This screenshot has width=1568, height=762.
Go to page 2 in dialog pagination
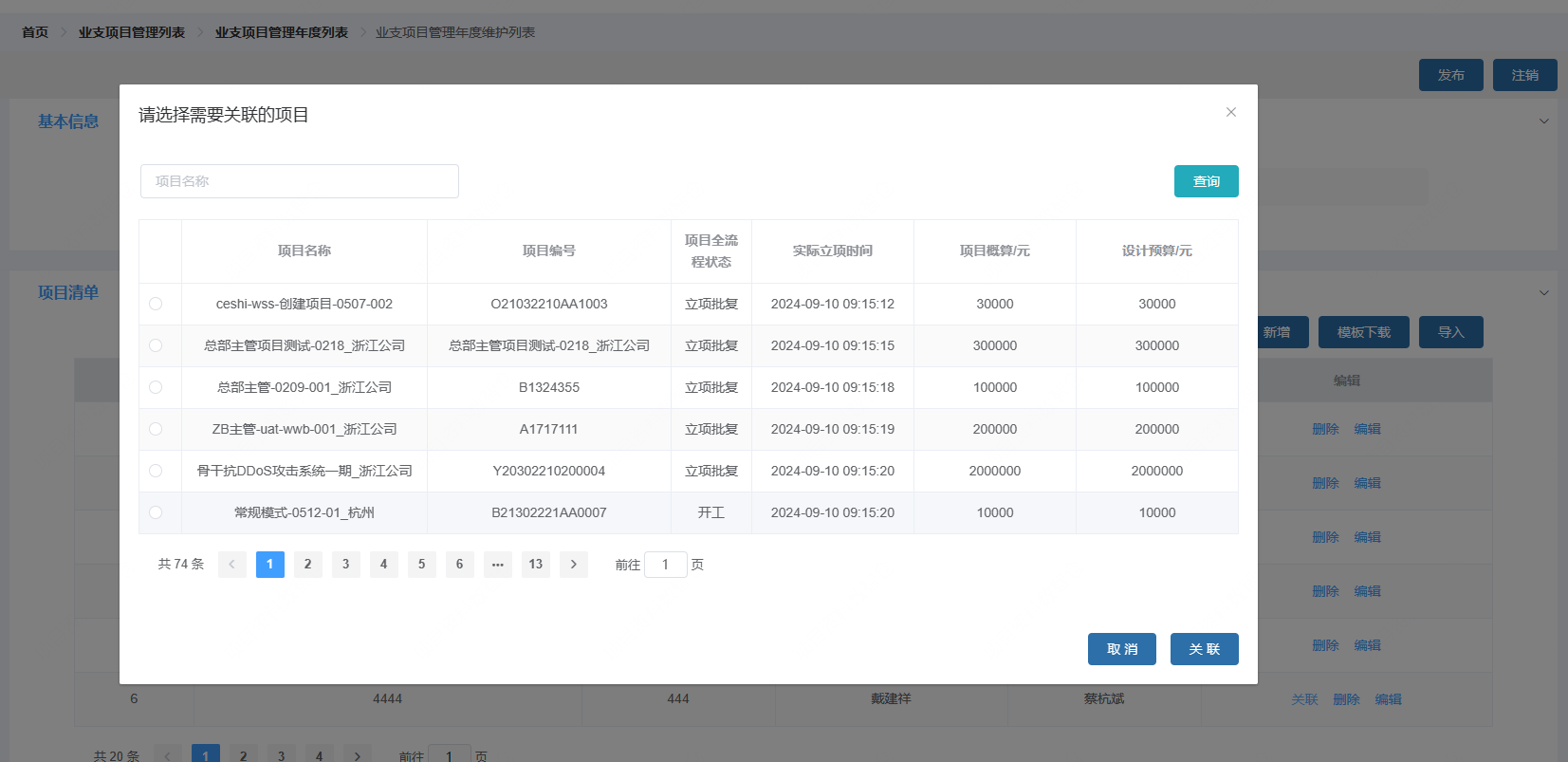[x=307, y=565]
